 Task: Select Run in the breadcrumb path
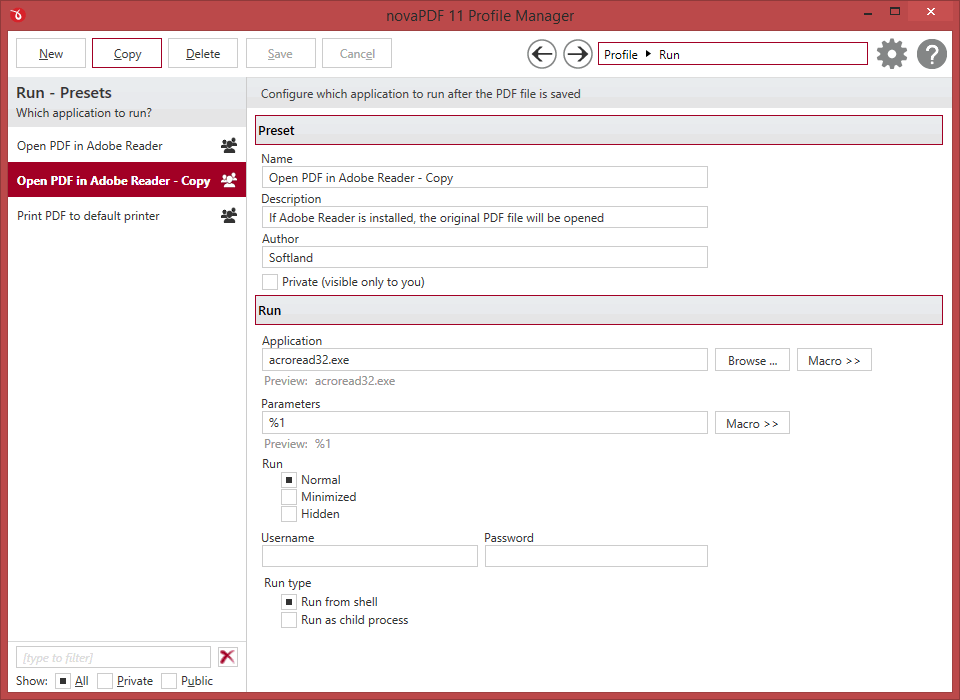coord(669,55)
